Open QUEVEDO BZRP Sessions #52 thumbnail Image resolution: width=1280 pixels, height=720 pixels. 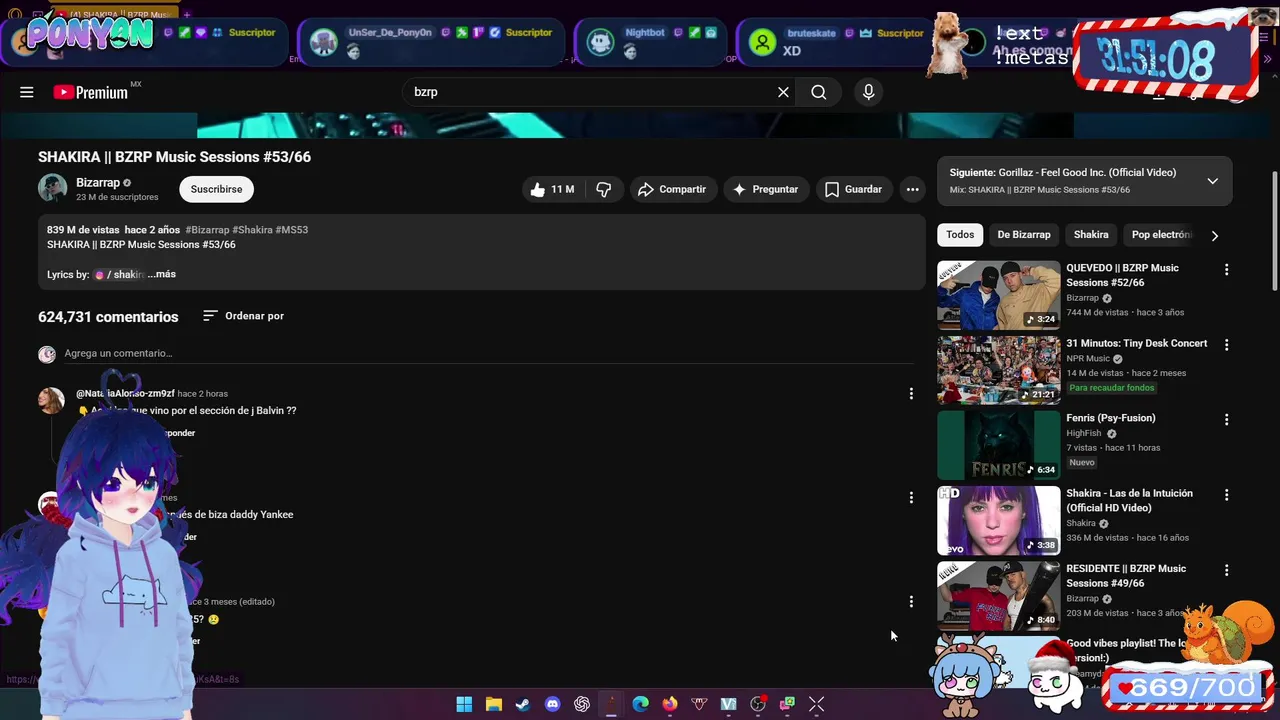coord(998,295)
